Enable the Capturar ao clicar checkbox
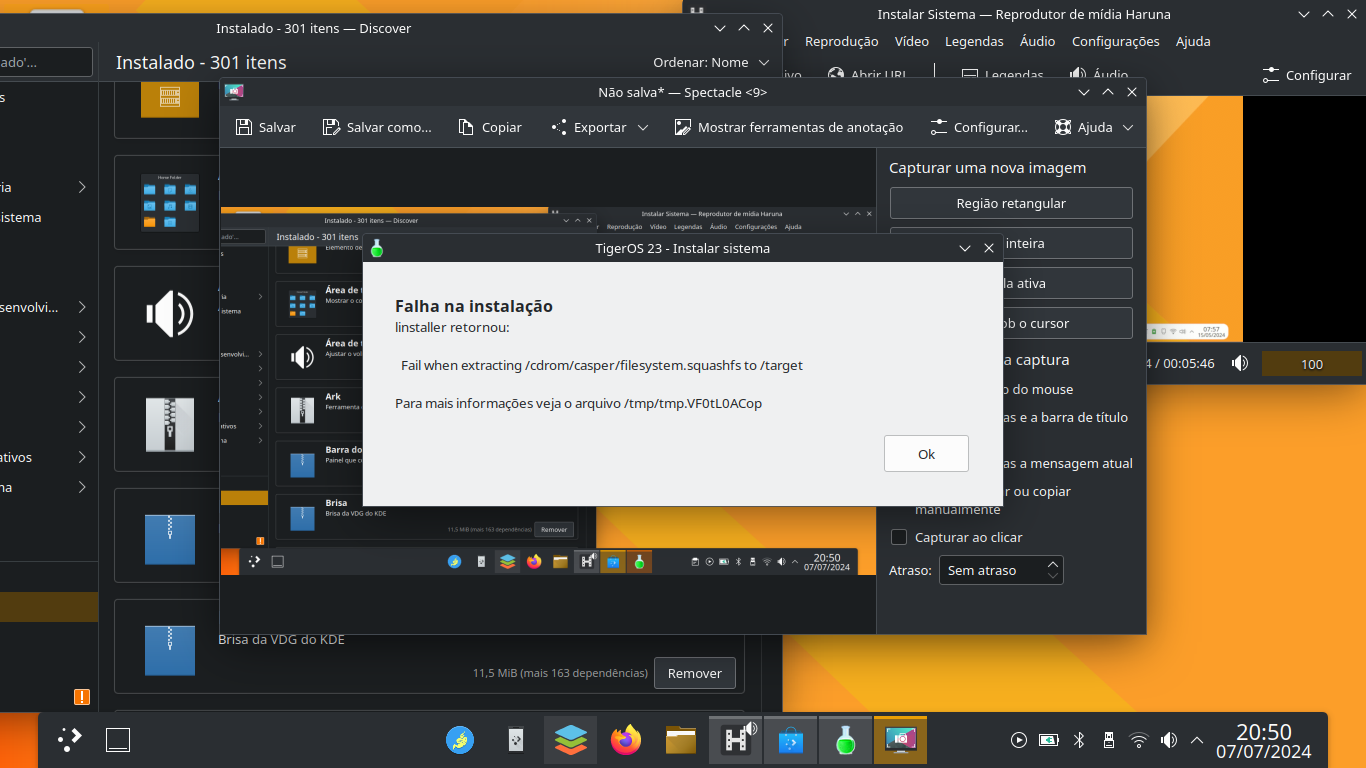Screen dimensions: 1366x768 click(x=899, y=537)
